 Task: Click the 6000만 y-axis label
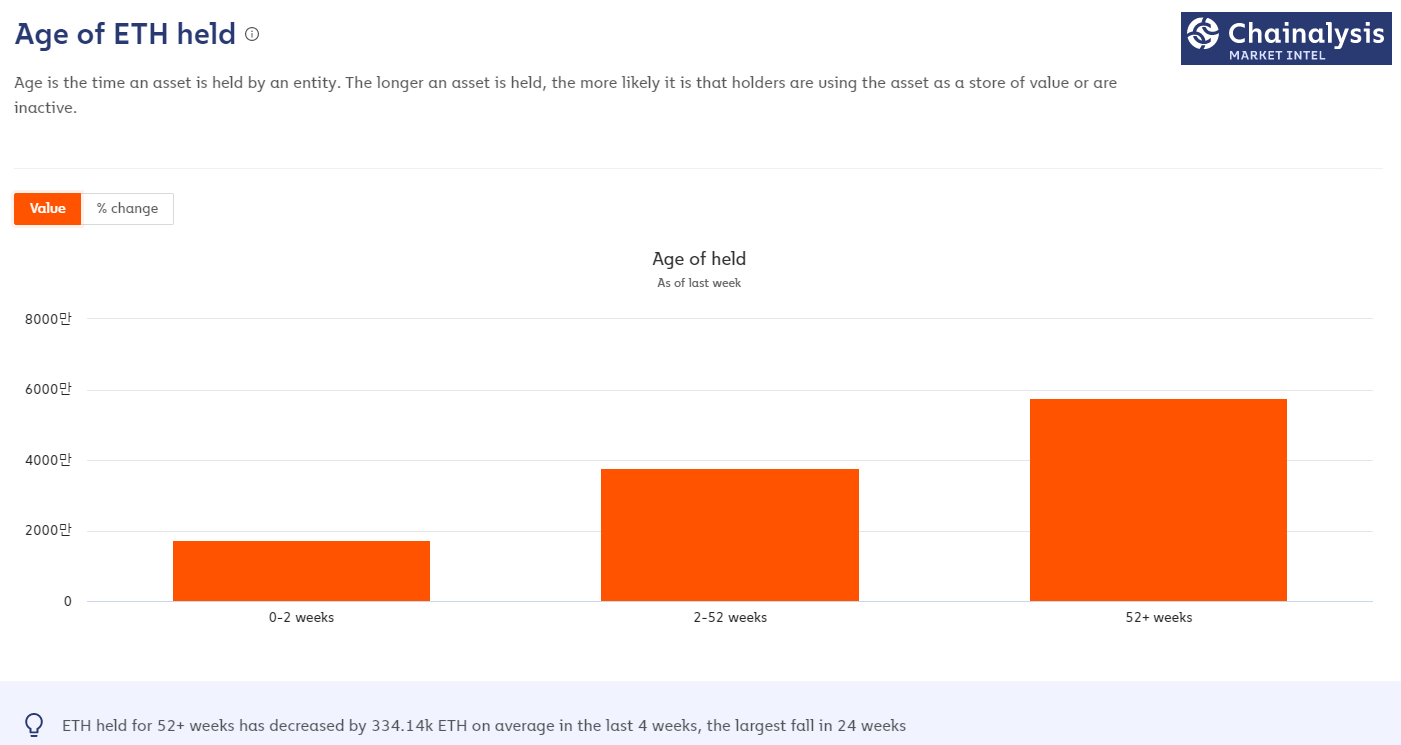pos(49,389)
